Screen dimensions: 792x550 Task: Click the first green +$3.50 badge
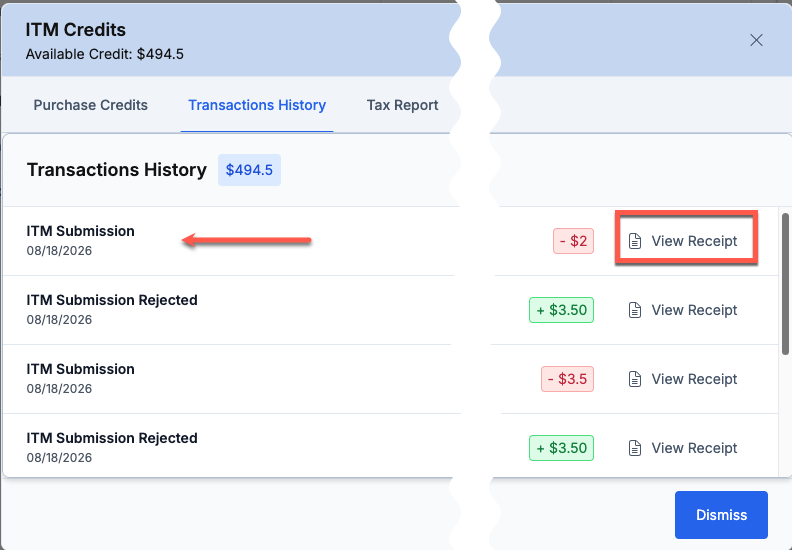tap(561, 310)
